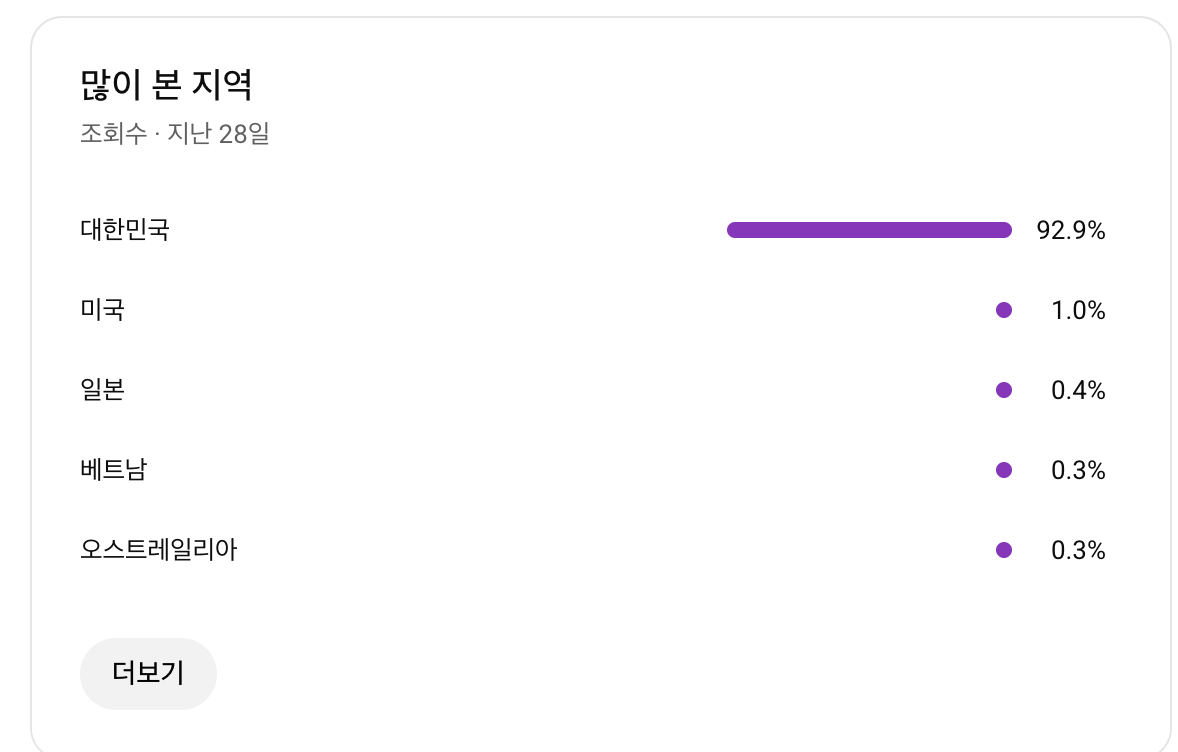Select the purple dot for 베트남
The width and height of the screenshot is (1178, 752).
[1004, 470]
